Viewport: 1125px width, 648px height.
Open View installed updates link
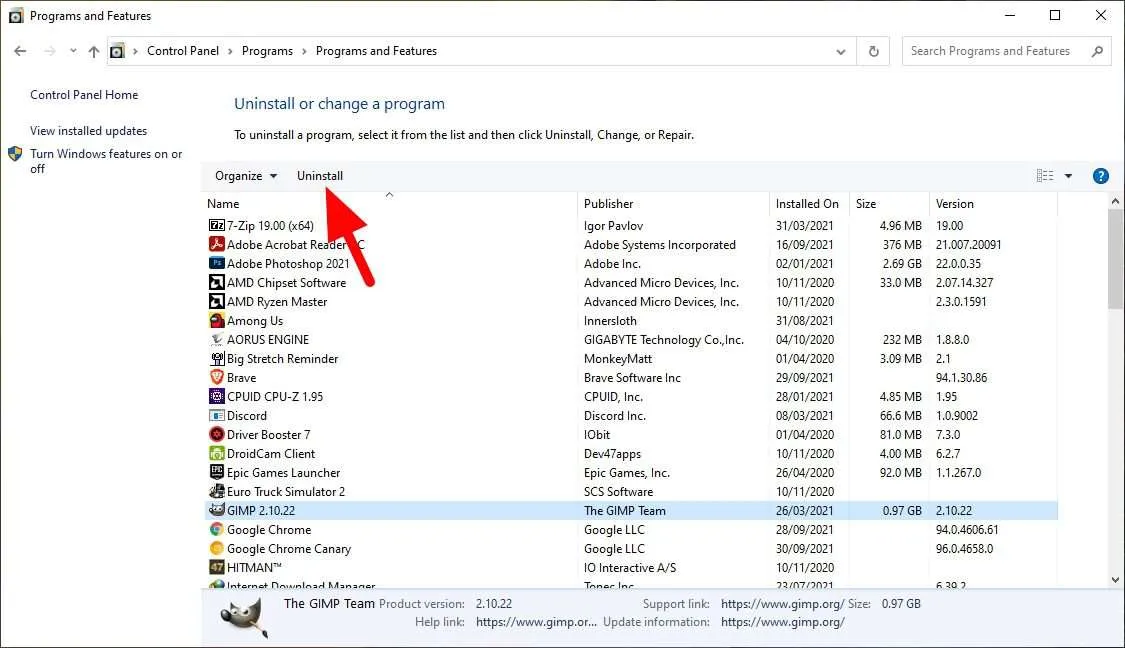click(88, 131)
